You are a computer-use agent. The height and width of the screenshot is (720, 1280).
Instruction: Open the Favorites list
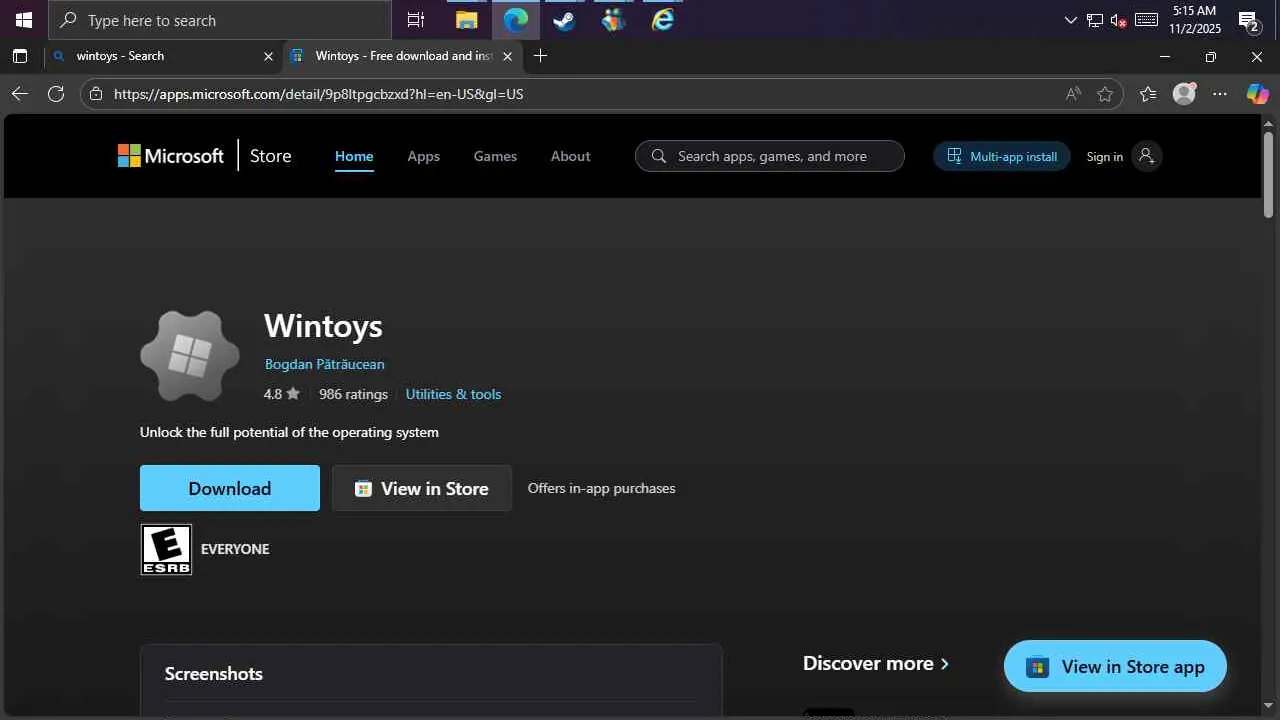click(x=1148, y=94)
